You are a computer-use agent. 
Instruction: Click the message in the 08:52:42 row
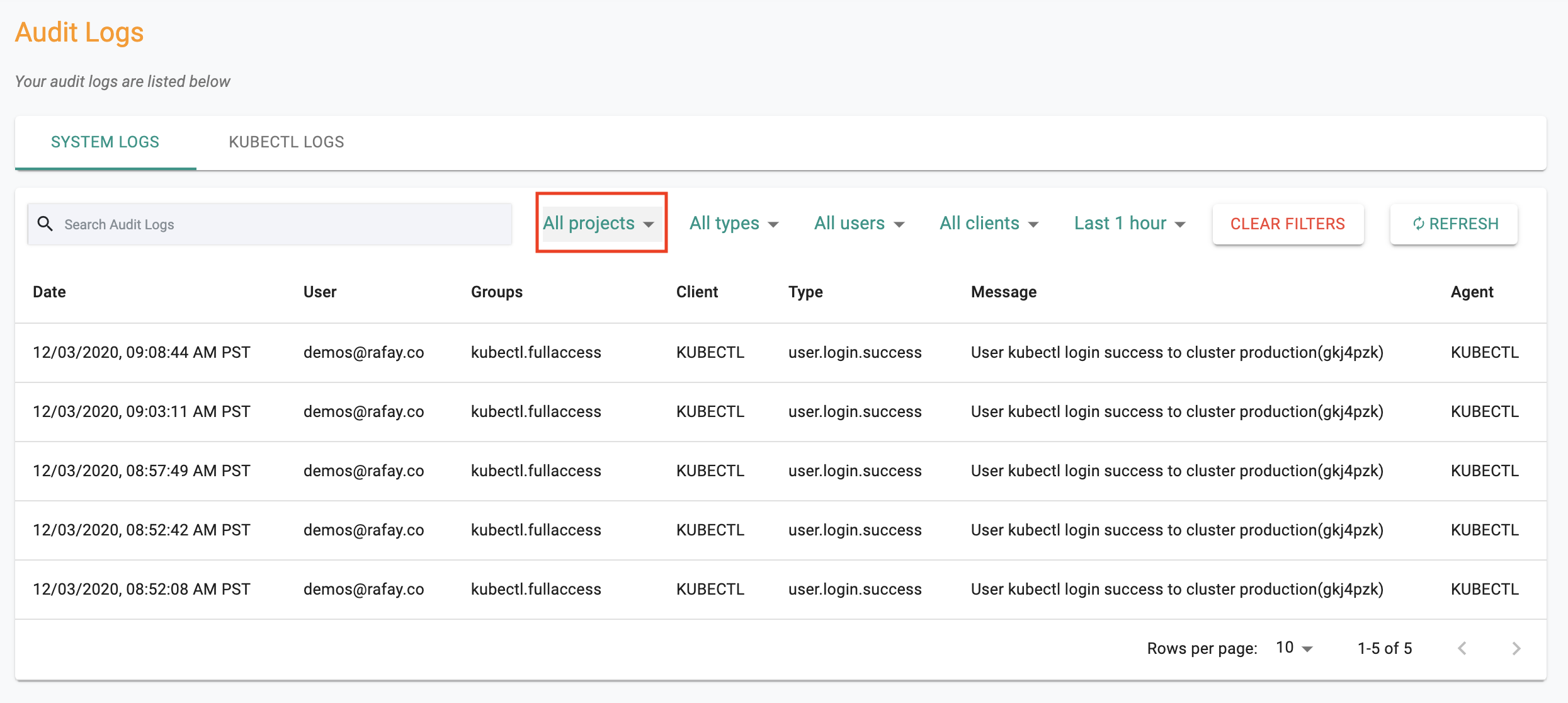click(1177, 530)
